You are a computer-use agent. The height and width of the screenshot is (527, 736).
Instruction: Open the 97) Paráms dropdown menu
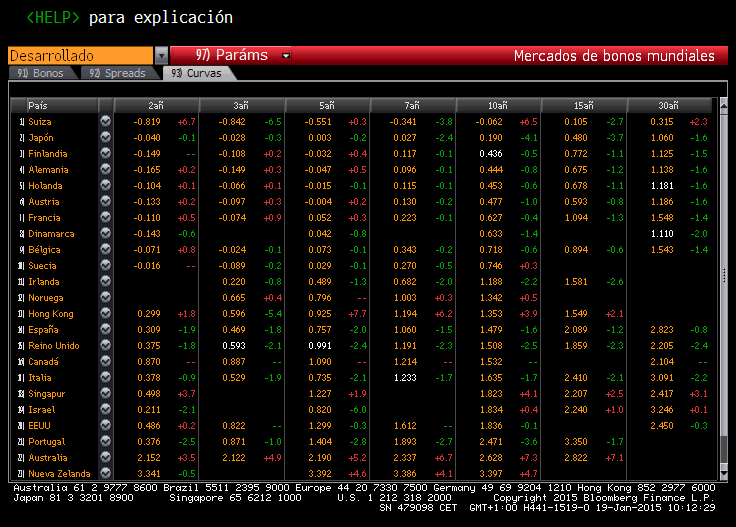point(230,55)
